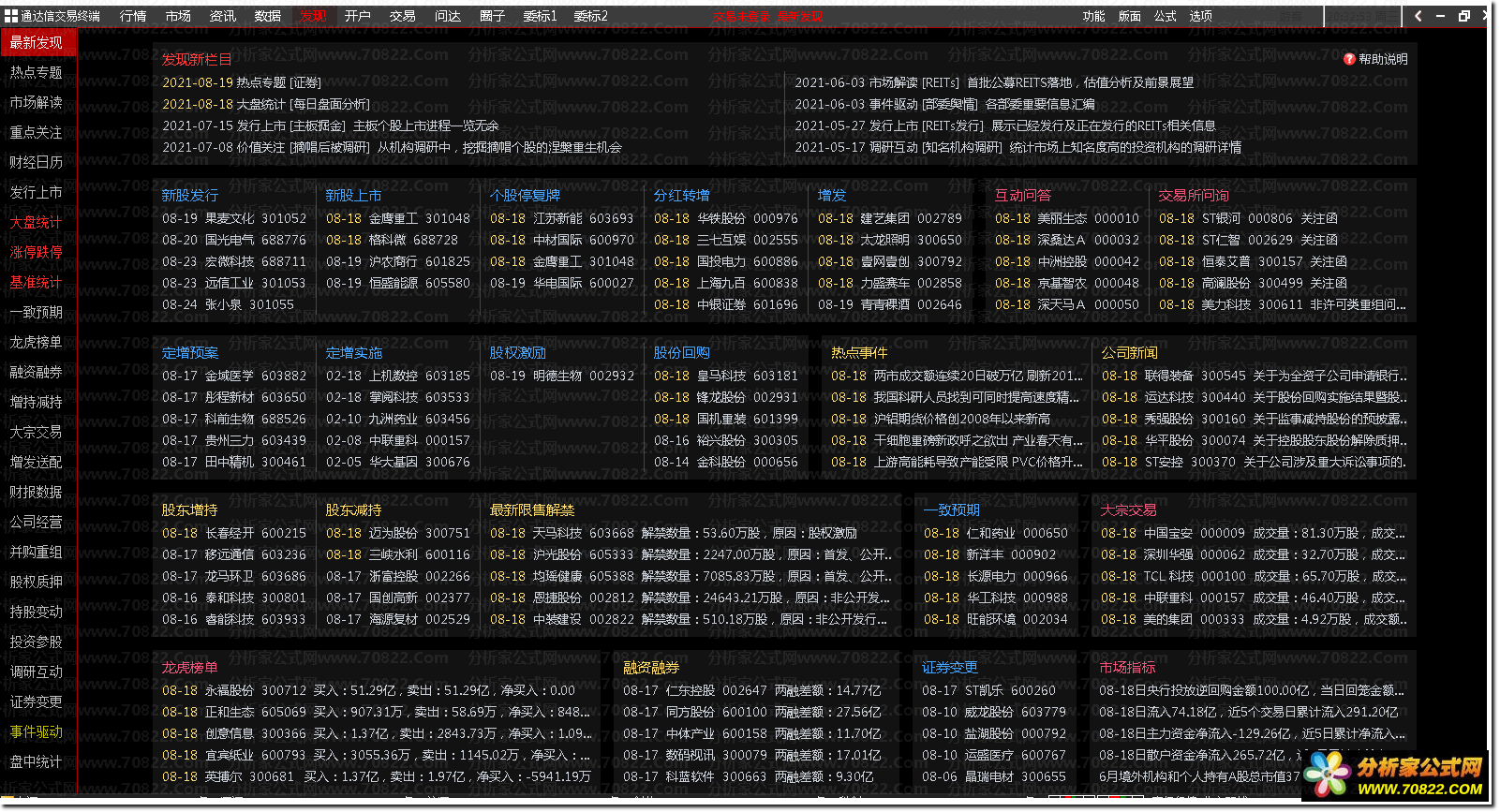This screenshot has height=812, width=1500.
Task: Open the 新股发行 section heading
Action: (x=190, y=195)
